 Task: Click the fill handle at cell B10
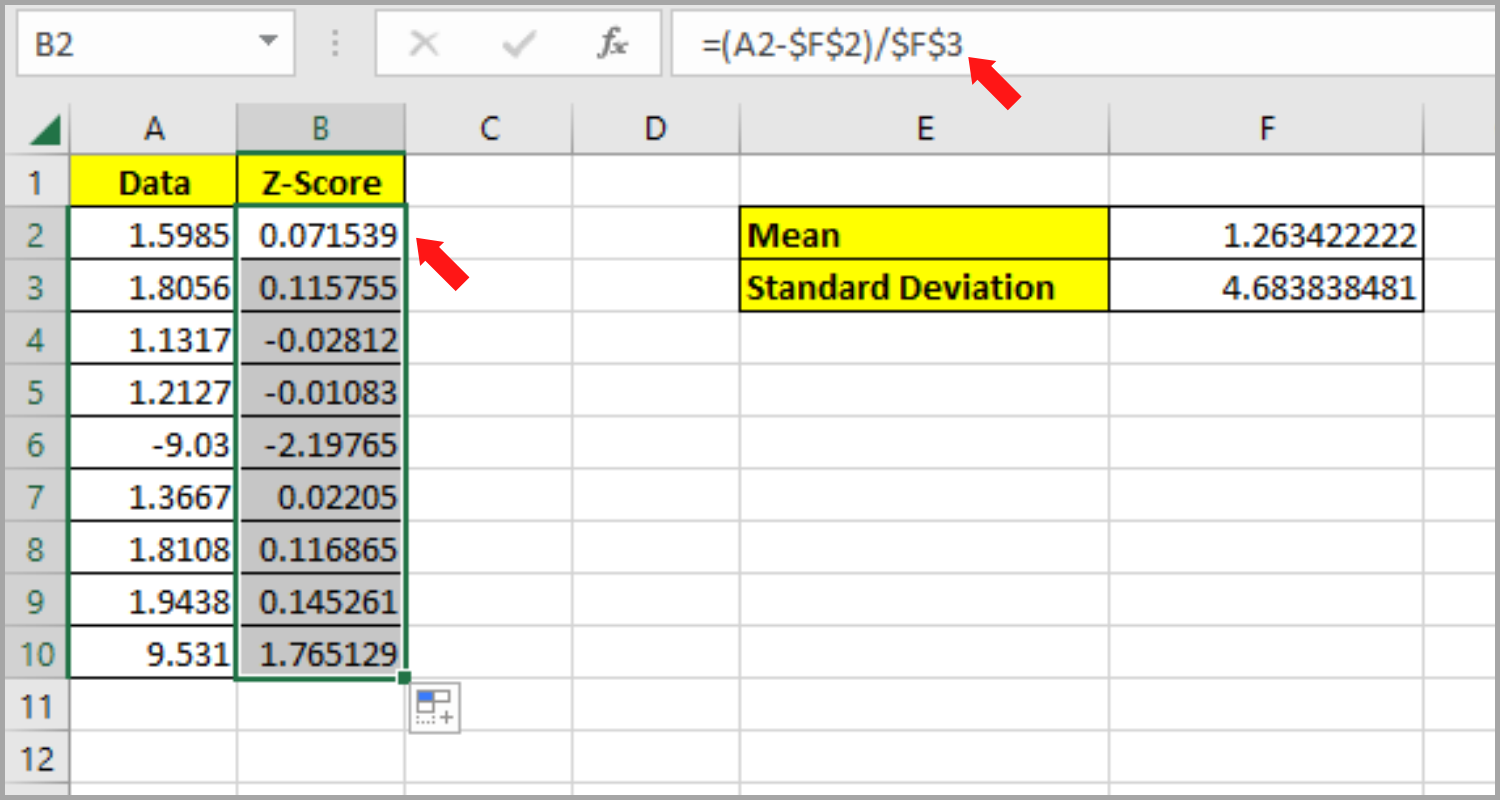[403, 677]
